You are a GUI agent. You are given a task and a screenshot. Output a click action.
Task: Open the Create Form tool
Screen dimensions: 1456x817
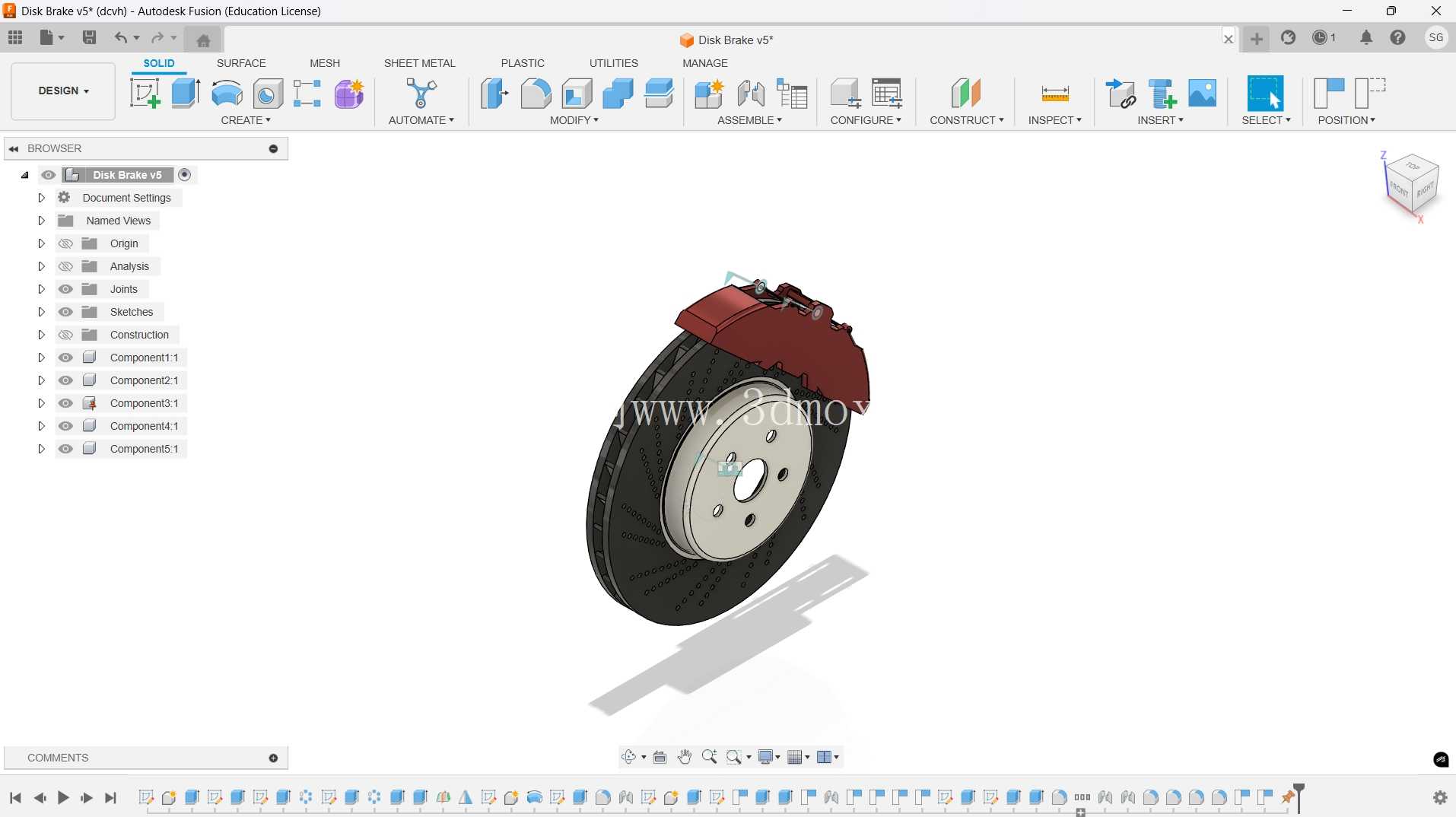pos(349,94)
